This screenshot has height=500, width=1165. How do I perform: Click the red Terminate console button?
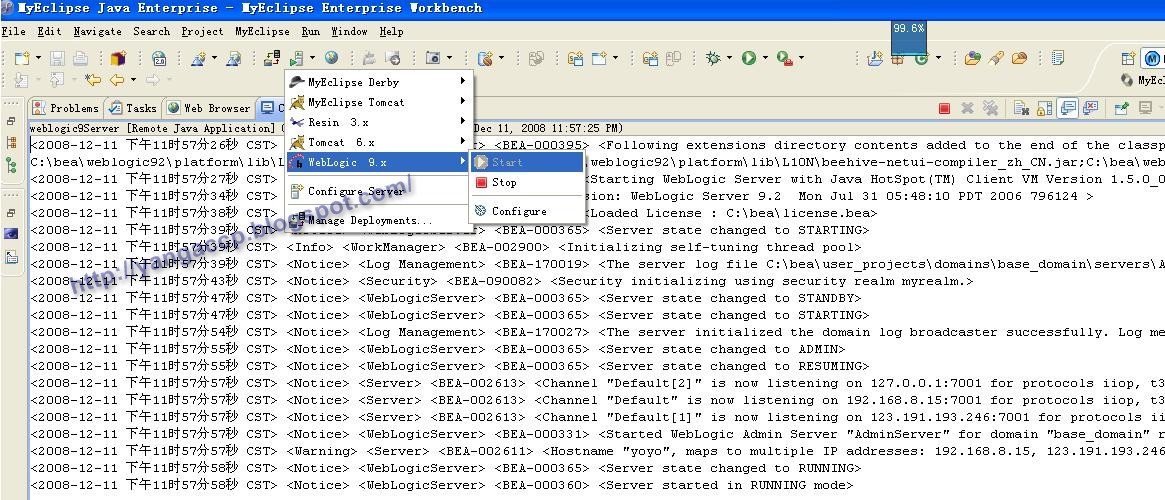coord(944,108)
